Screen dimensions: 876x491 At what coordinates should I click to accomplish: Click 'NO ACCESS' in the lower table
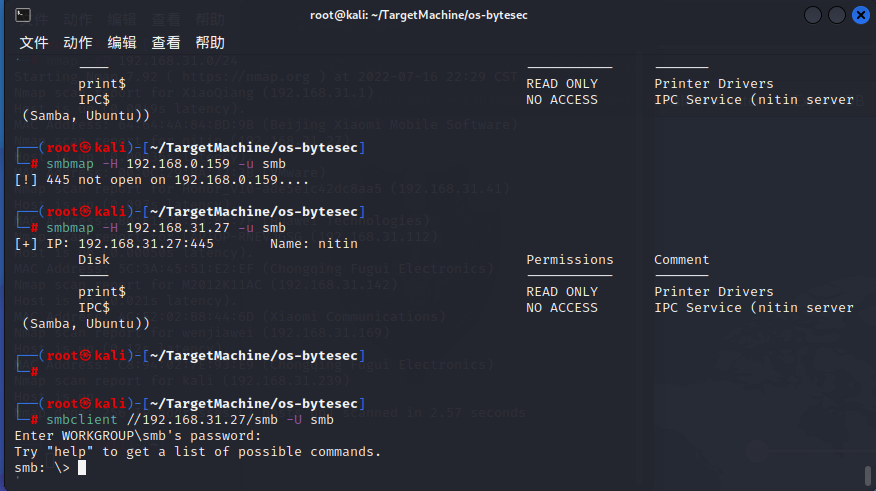(562, 308)
